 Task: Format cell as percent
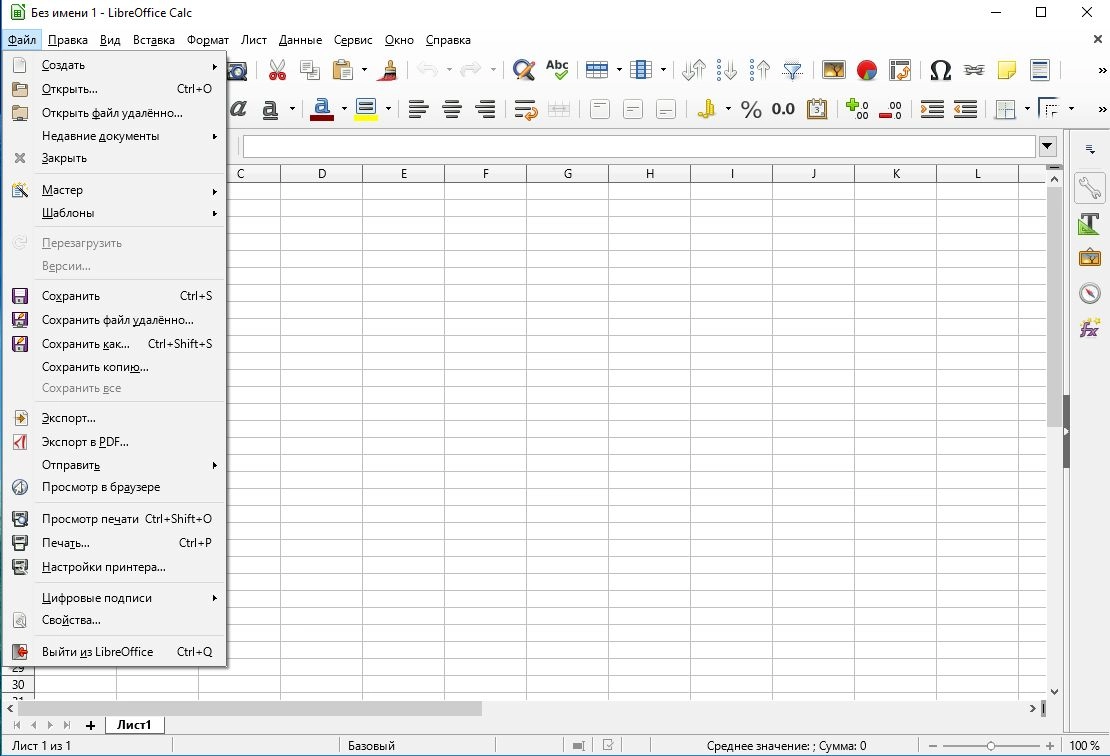pyautogui.click(x=750, y=108)
